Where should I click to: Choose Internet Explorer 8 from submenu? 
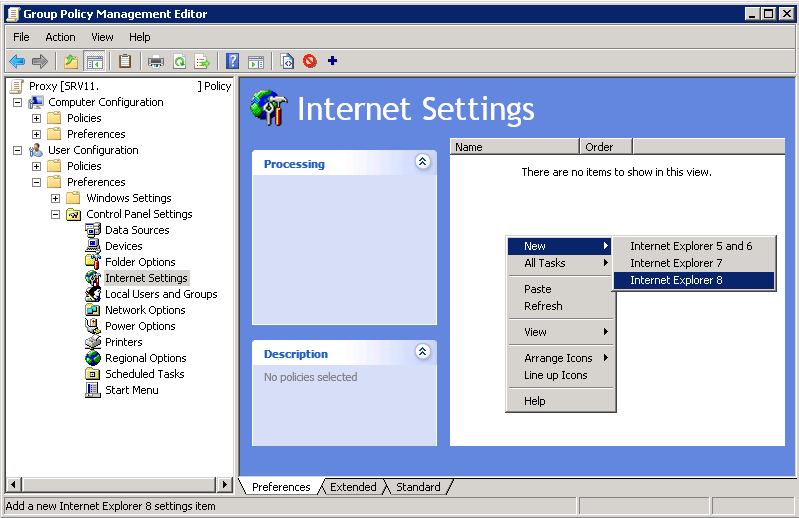694,280
